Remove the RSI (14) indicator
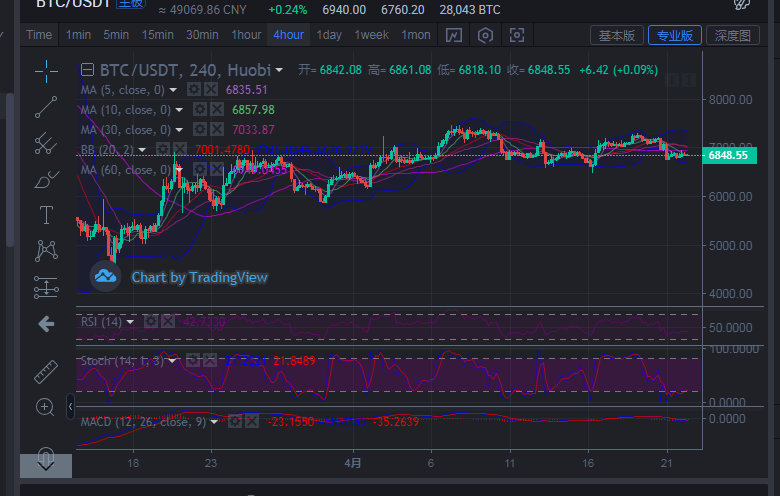This screenshot has height=496, width=780. [168, 321]
